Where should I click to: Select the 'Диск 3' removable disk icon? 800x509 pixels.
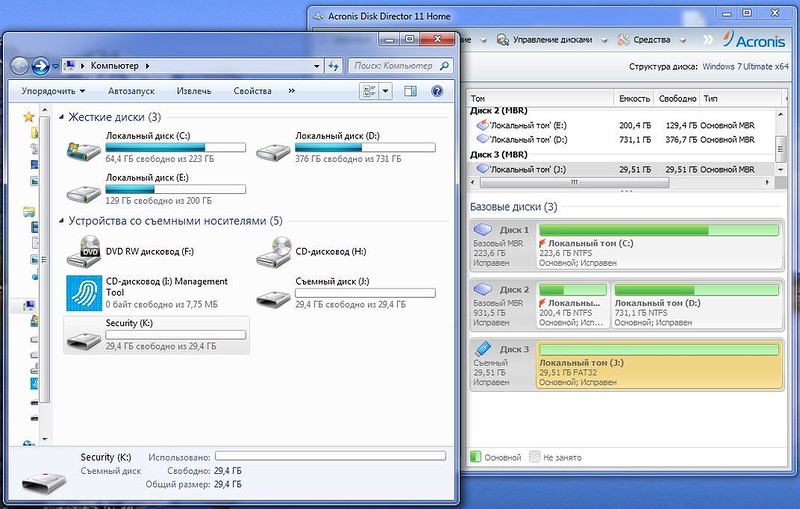click(x=483, y=349)
